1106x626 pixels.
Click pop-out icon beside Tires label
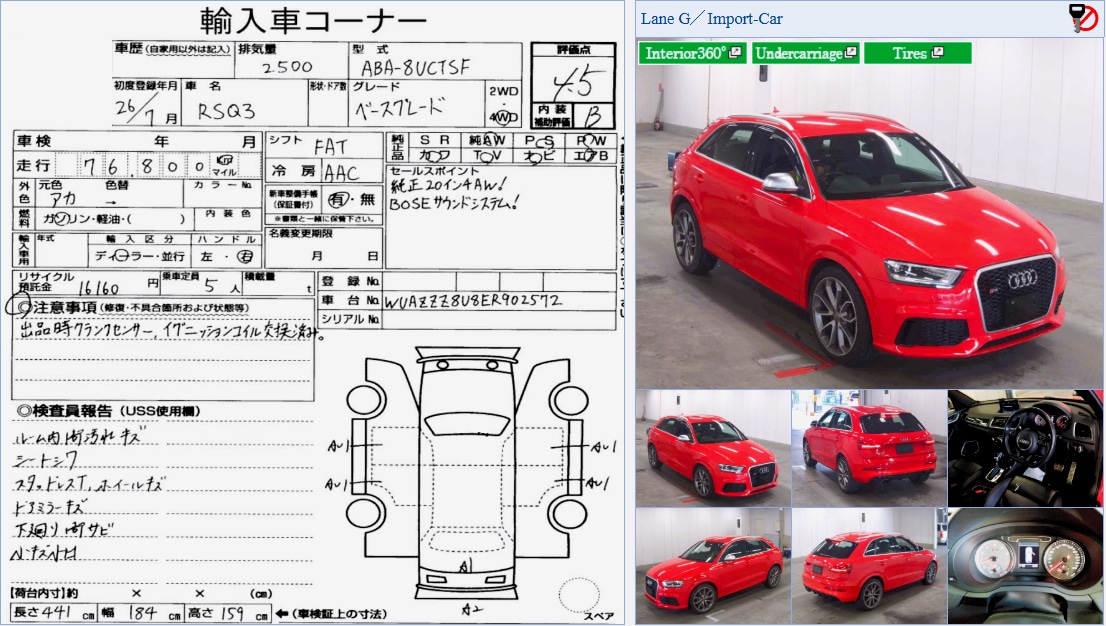[937, 53]
